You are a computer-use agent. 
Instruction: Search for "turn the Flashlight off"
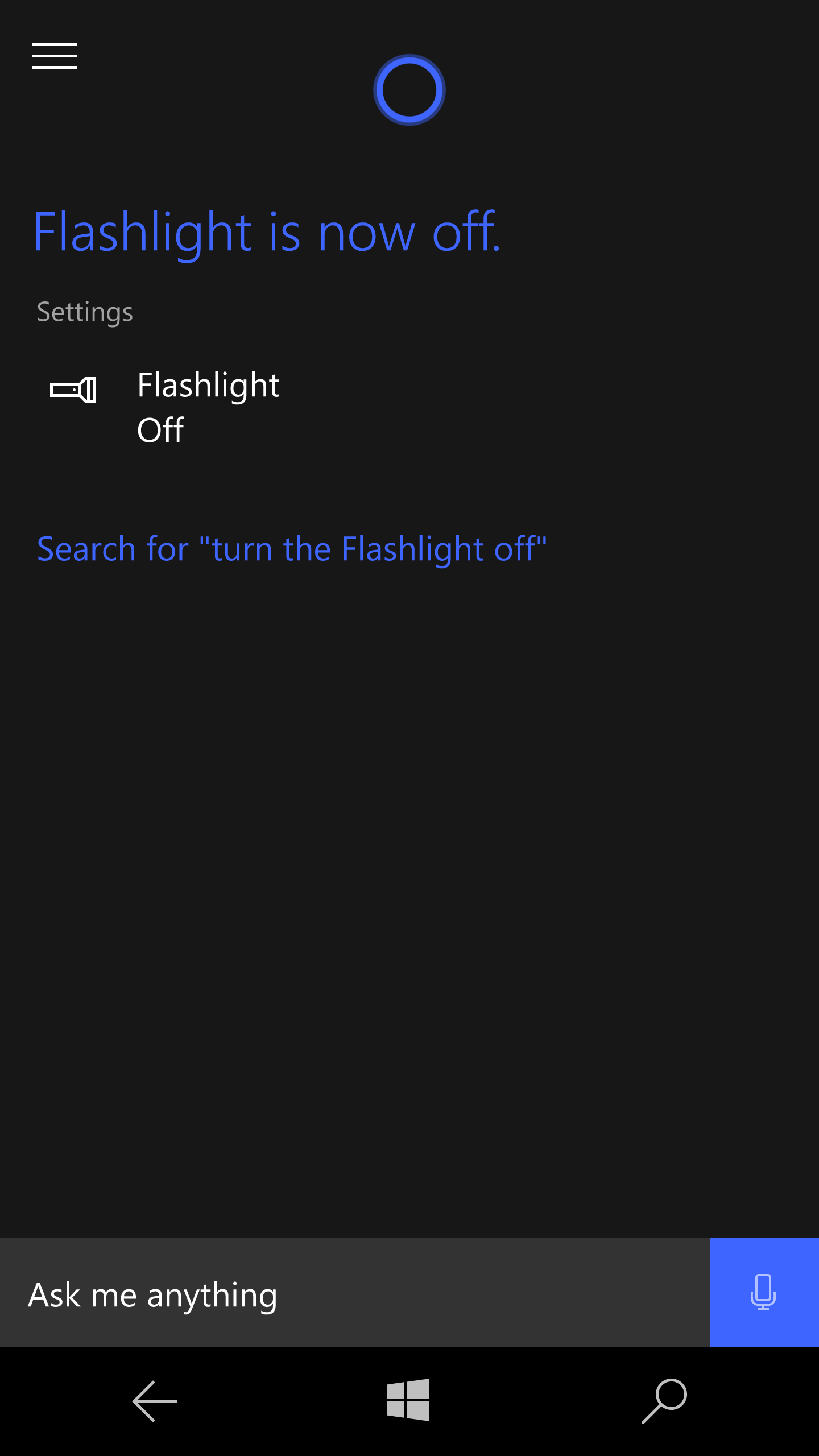click(292, 549)
